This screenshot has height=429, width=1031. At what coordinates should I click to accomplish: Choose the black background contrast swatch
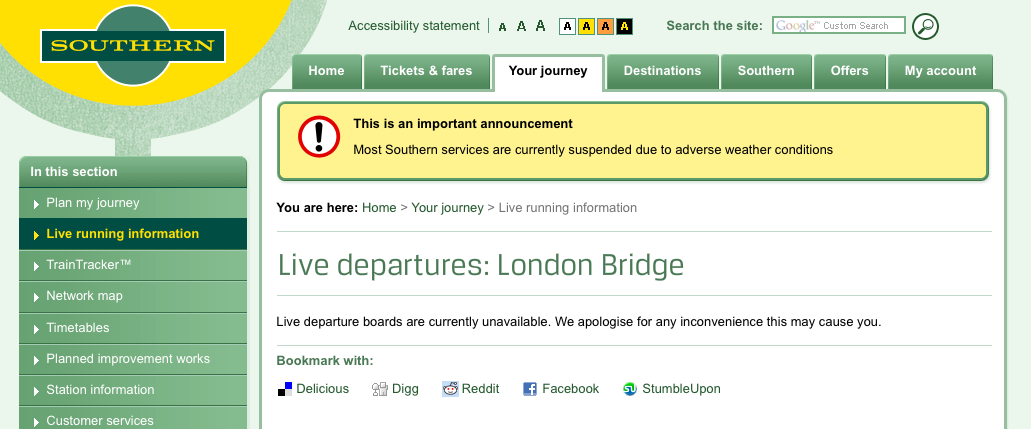(x=624, y=26)
